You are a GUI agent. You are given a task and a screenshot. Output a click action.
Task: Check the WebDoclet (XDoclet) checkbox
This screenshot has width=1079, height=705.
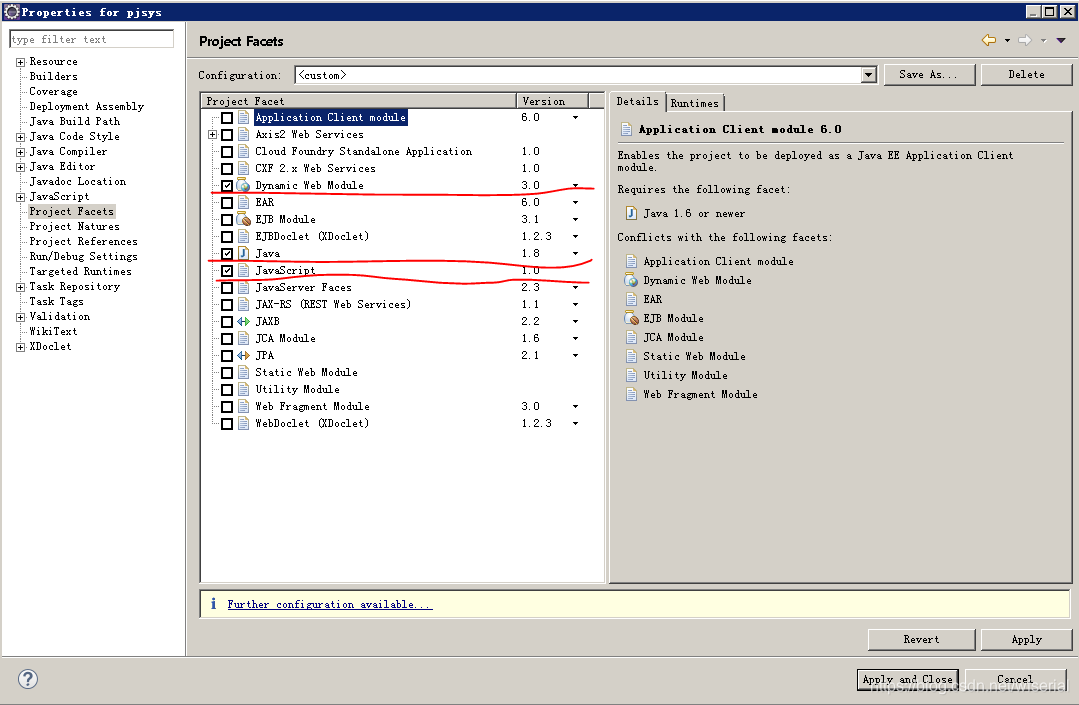pyautogui.click(x=226, y=424)
